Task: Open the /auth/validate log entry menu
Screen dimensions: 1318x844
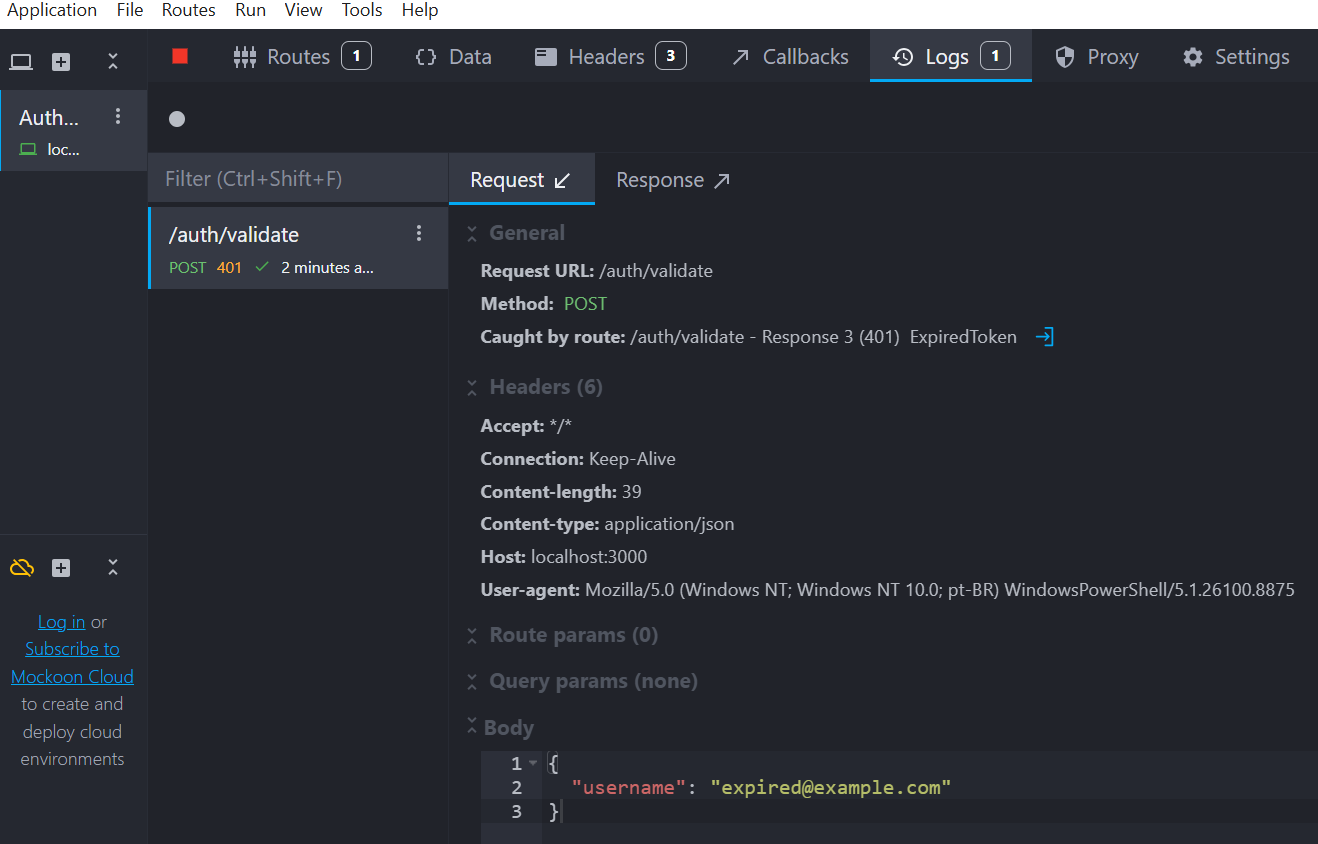Action: (419, 233)
